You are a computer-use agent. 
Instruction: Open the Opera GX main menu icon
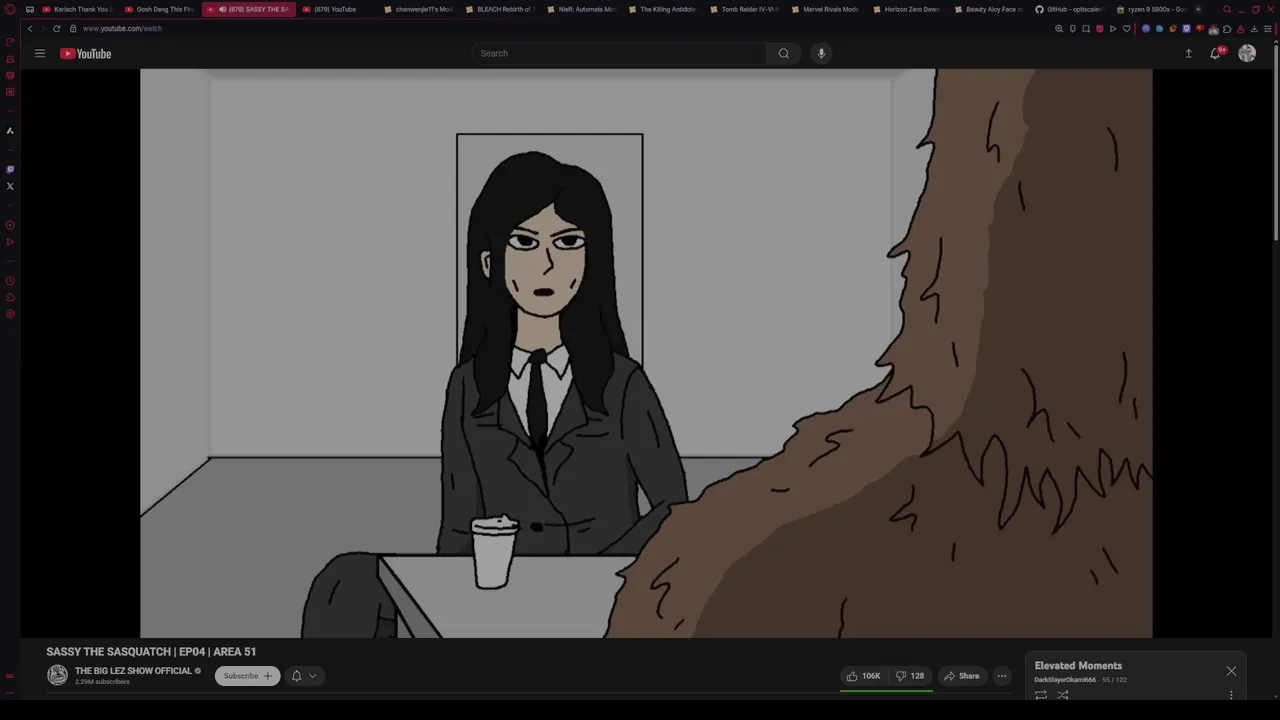pyautogui.click(x=10, y=9)
